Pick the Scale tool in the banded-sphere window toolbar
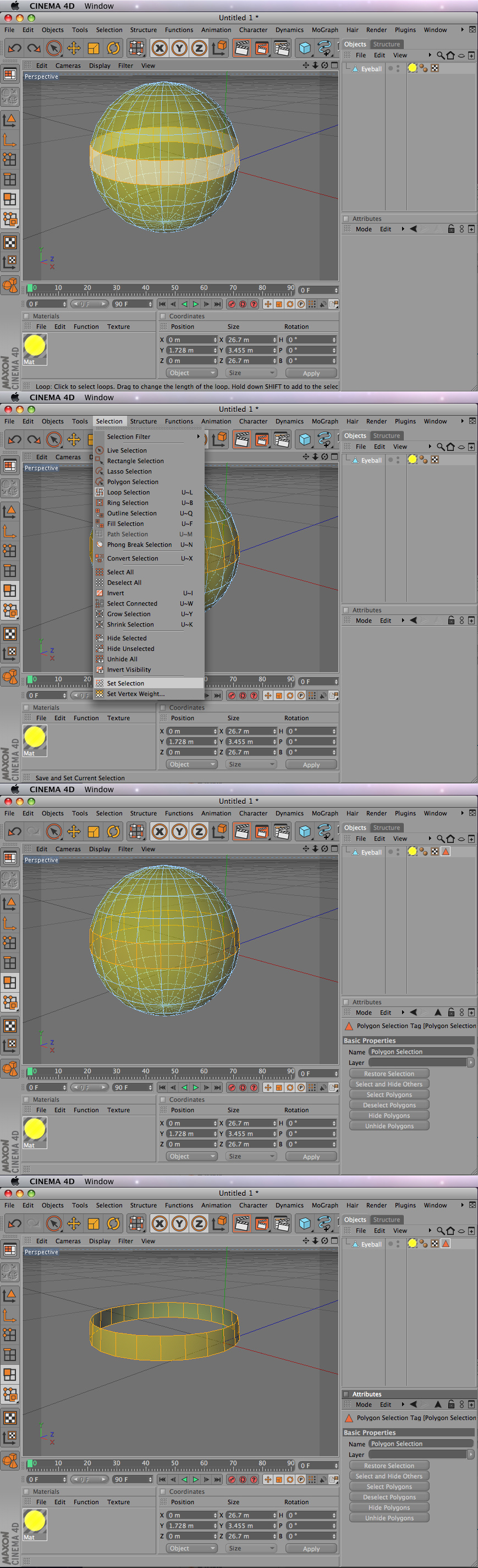This screenshot has width=478, height=1568. [x=94, y=48]
